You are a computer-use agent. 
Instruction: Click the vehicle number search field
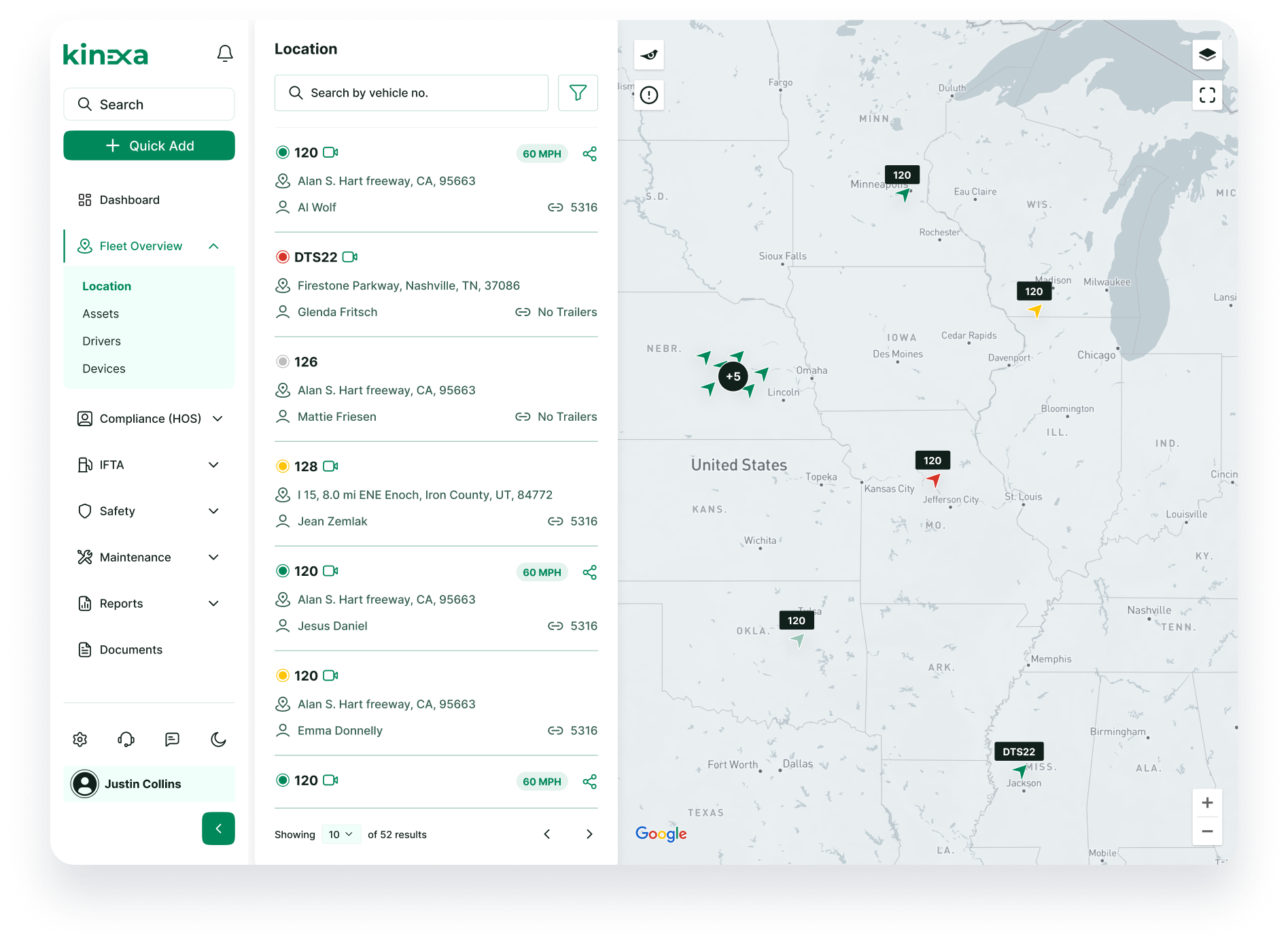(x=411, y=92)
